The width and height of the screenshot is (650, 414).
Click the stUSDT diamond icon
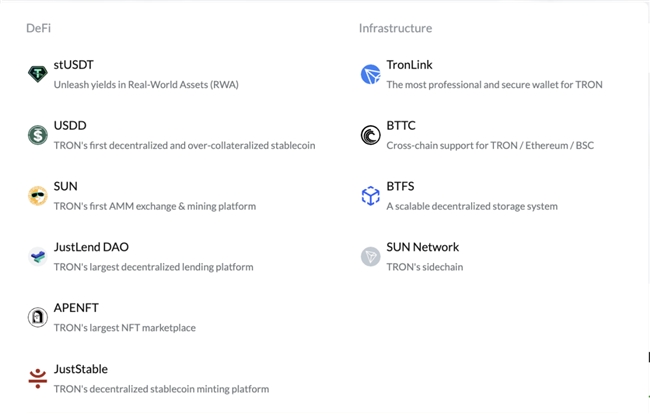click(38, 74)
